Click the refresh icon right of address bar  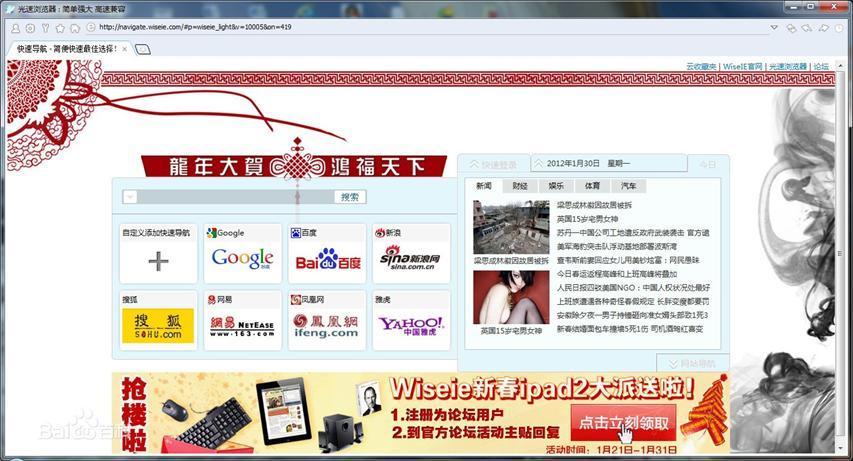coord(792,28)
